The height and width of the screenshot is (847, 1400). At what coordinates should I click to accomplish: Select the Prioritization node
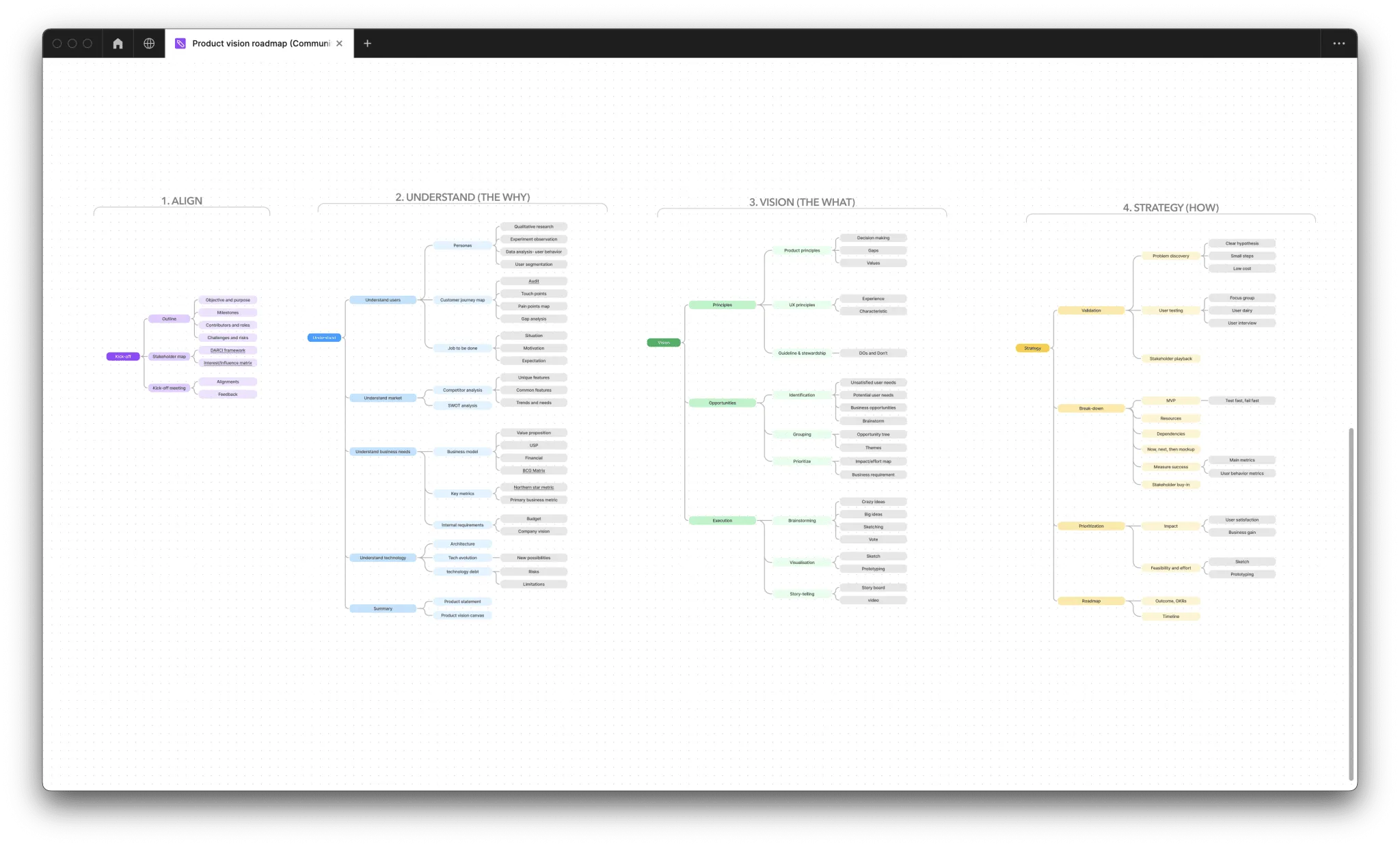pyautogui.click(x=1091, y=526)
